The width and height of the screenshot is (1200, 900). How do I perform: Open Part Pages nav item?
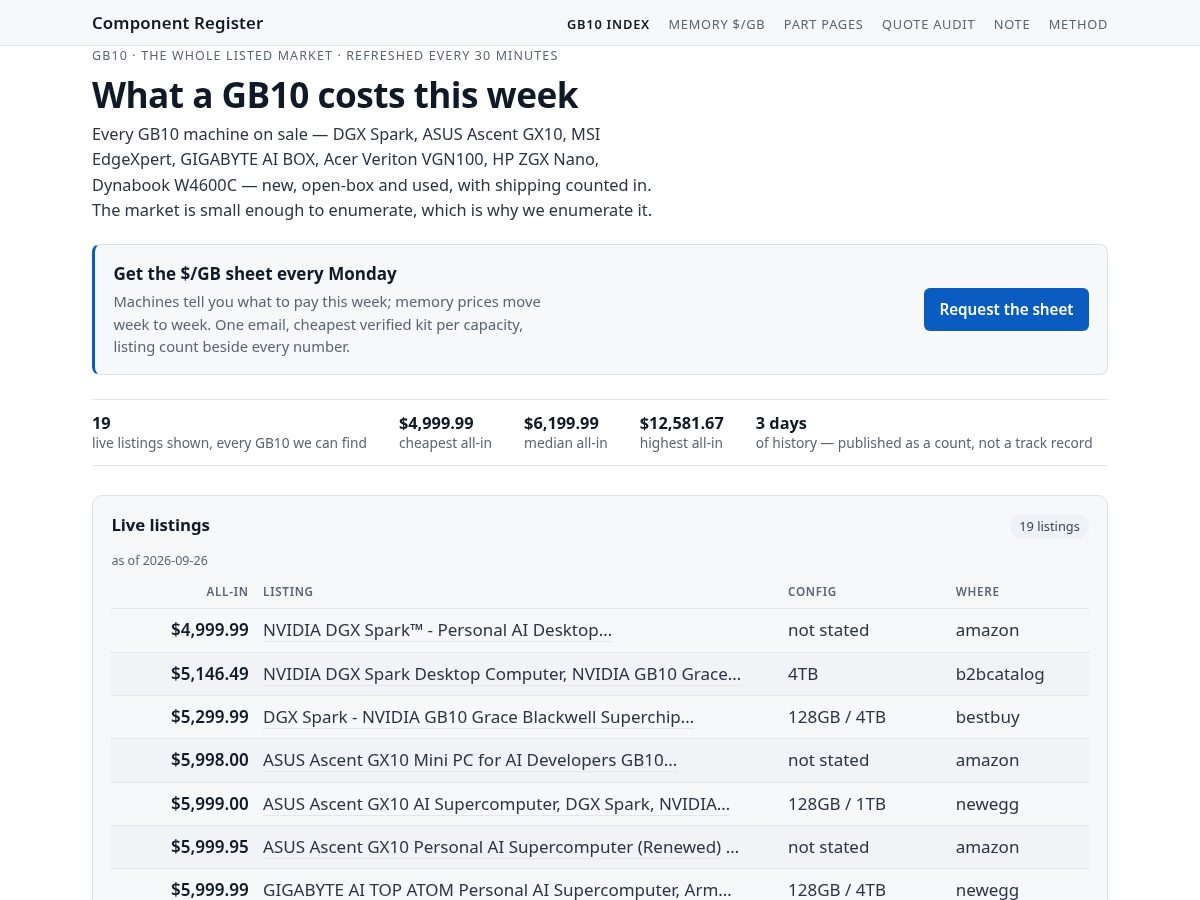pyautogui.click(x=823, y=24)
